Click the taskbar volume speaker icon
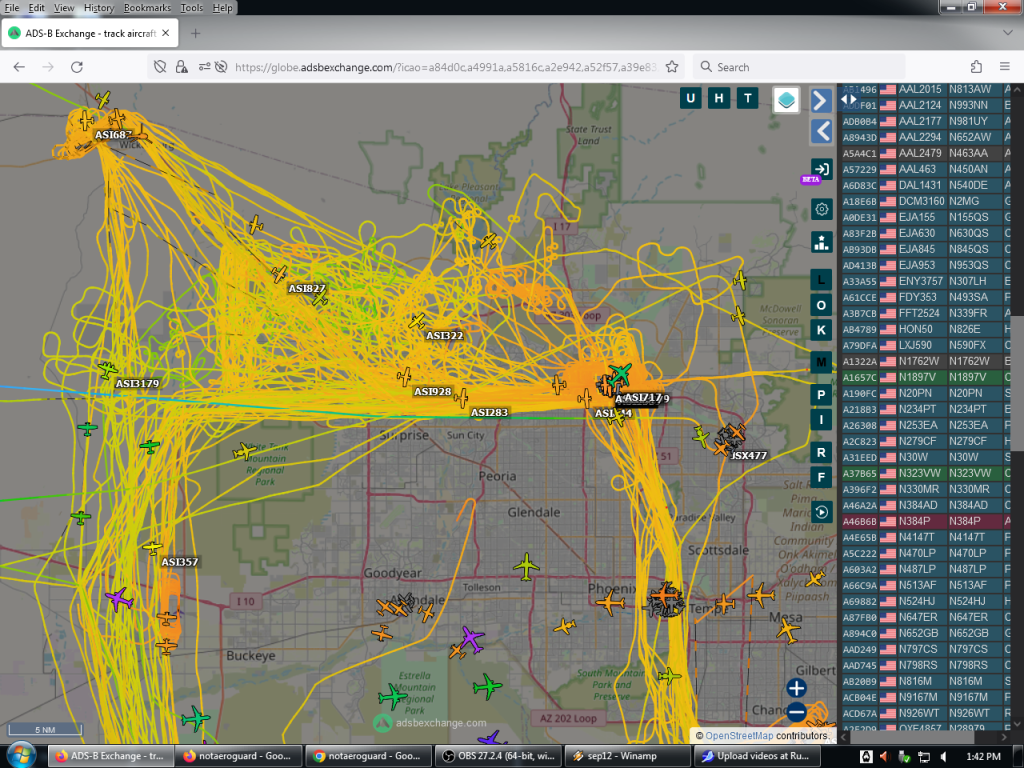This screenshot has width=1024, height=768. (x=884, y=756)
